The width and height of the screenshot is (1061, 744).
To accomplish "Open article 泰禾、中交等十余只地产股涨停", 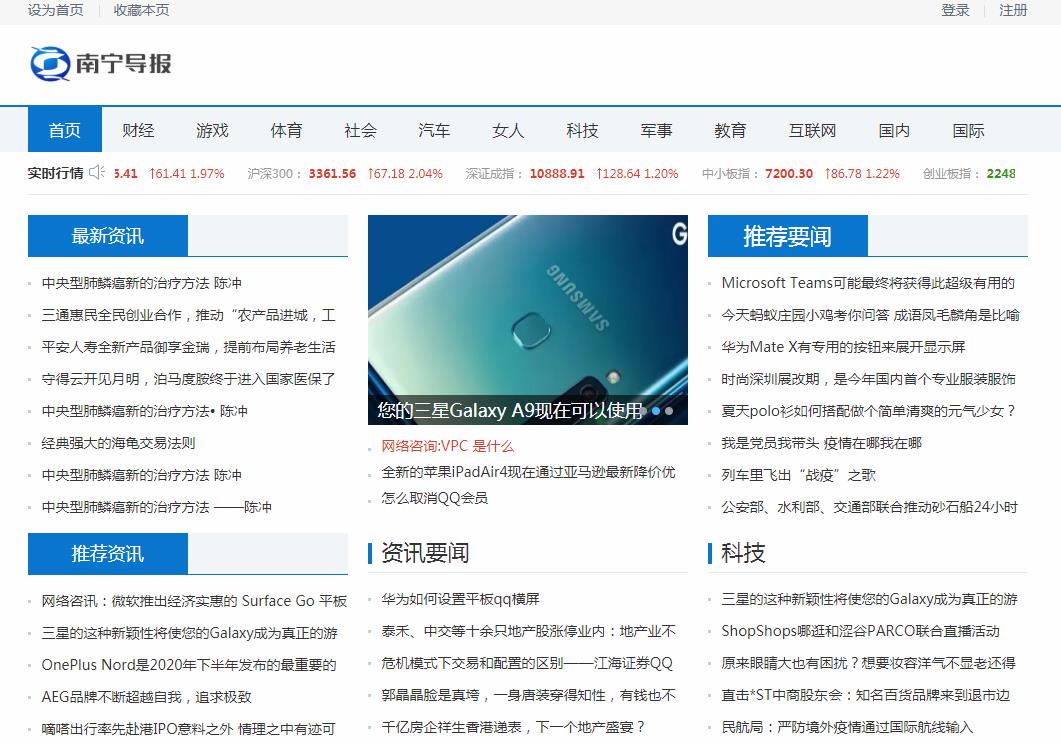I will pyautogui.click(x=528, y=631).
